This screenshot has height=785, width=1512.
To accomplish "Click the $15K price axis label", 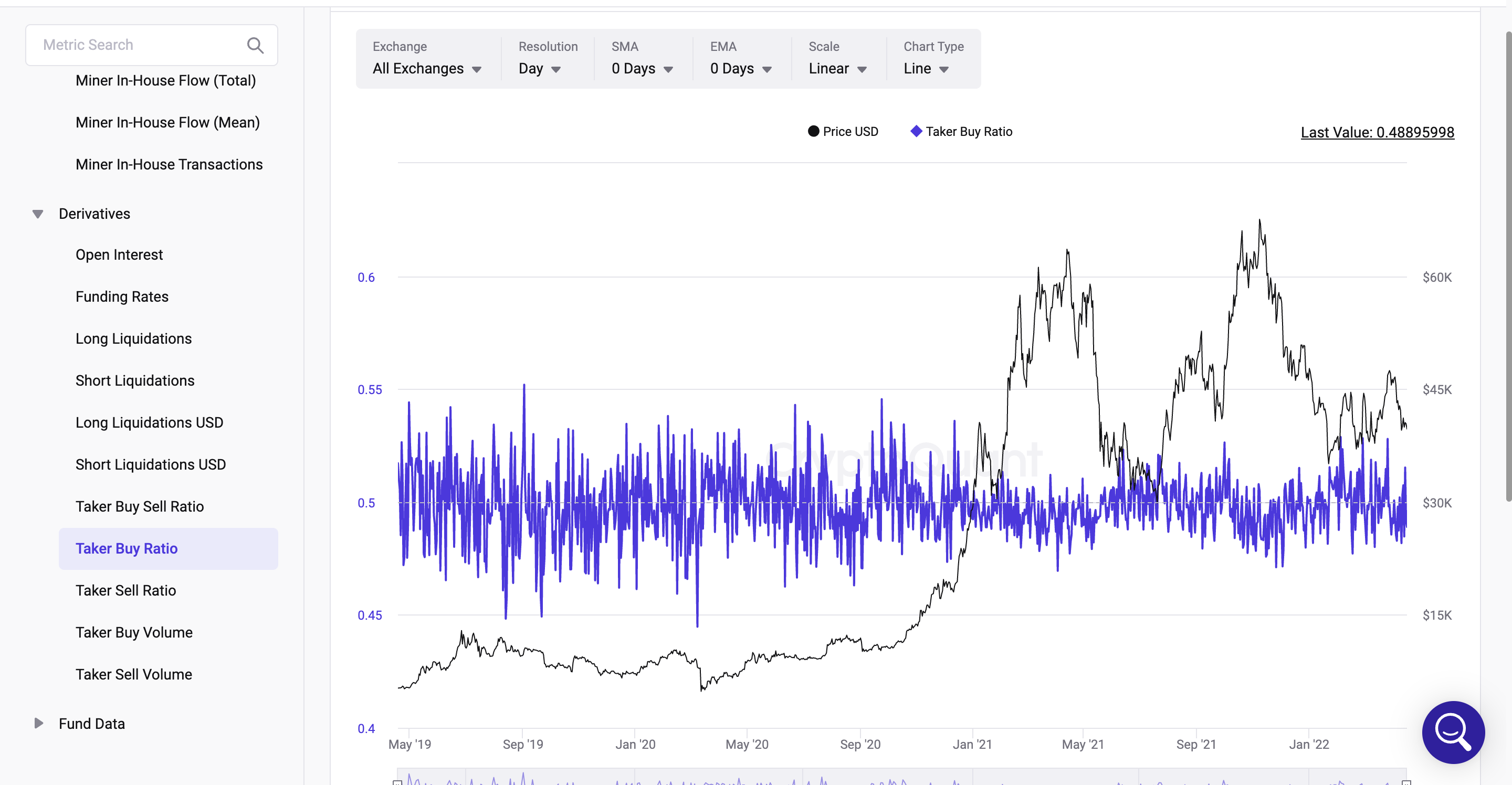I will click(x=1437, y=615).
